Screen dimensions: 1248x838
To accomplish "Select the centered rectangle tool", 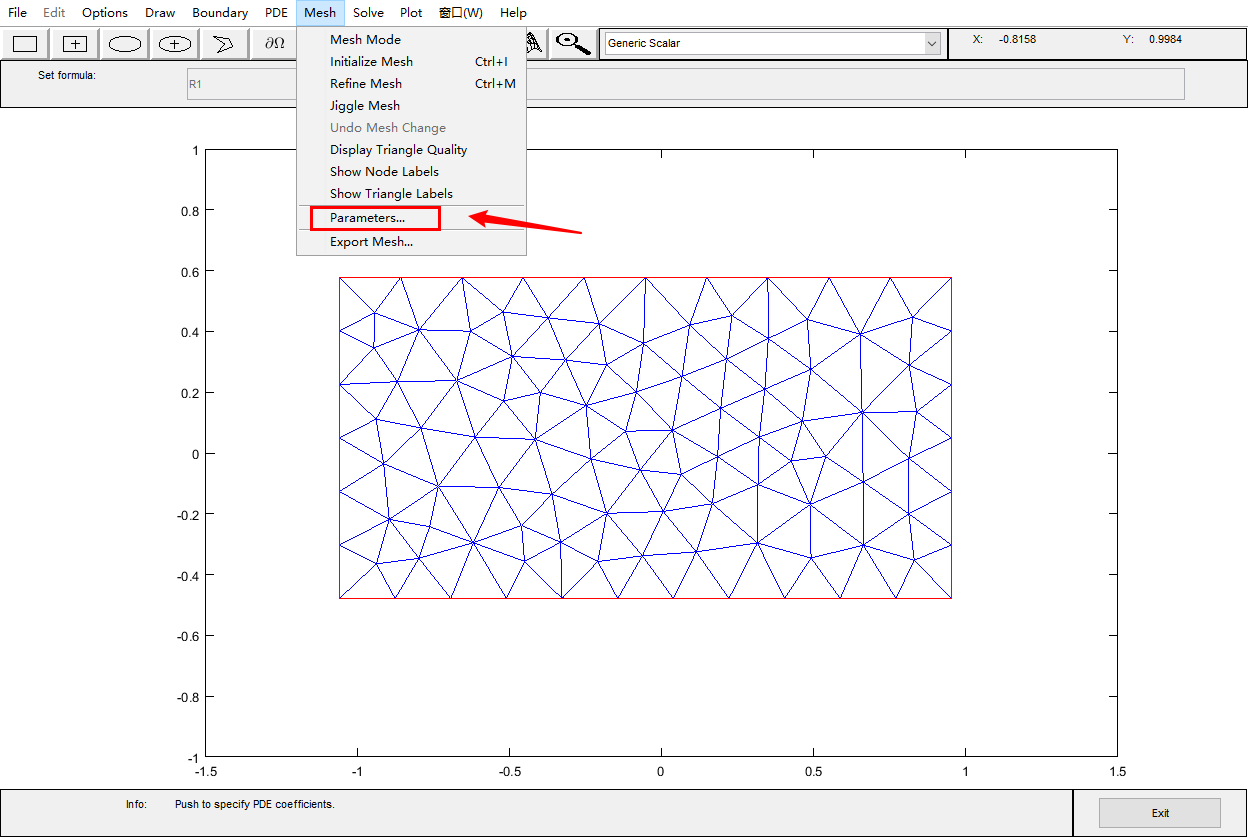I will tap(75, 43).
